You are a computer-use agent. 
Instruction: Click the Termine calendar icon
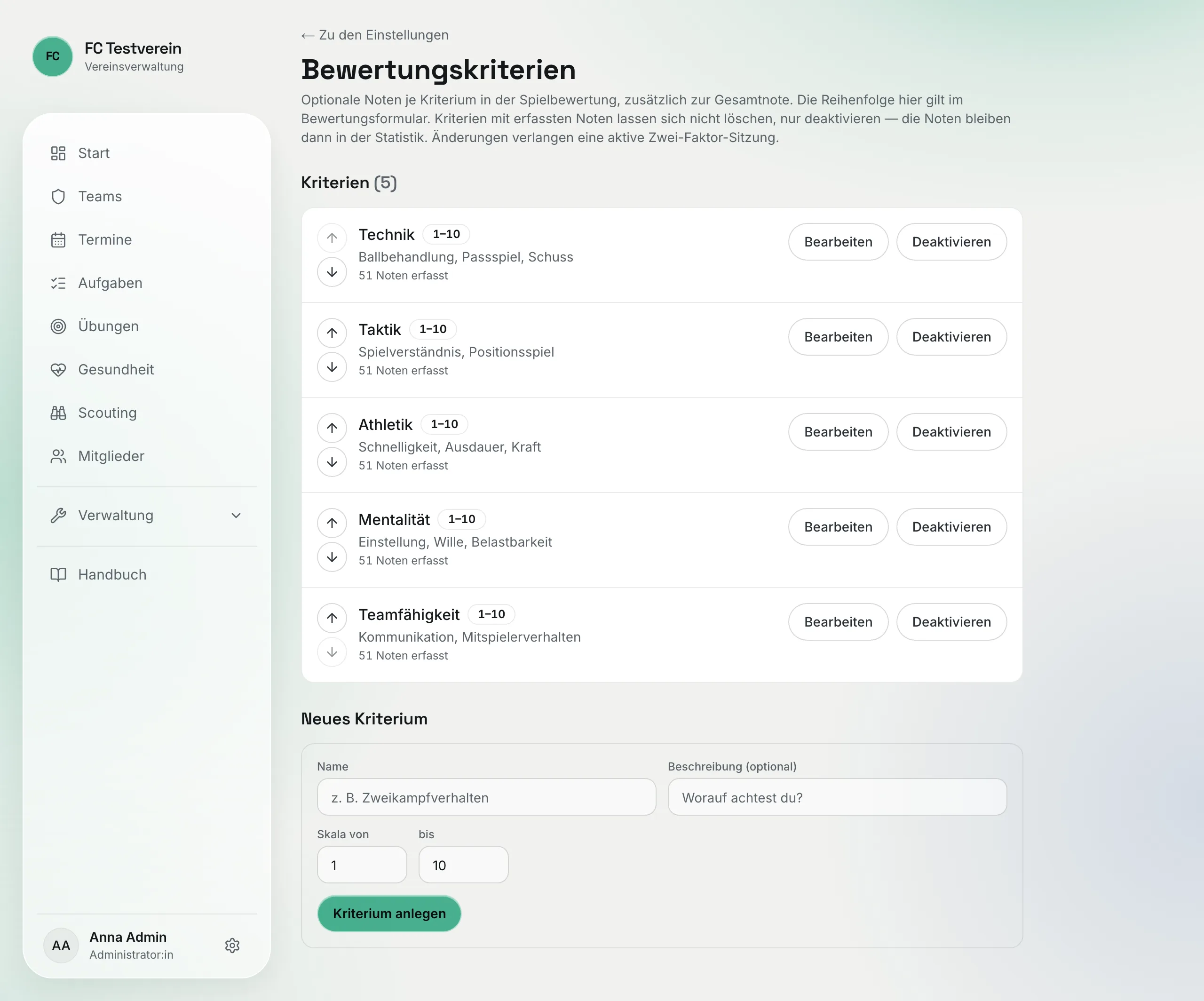coord(58,239)
